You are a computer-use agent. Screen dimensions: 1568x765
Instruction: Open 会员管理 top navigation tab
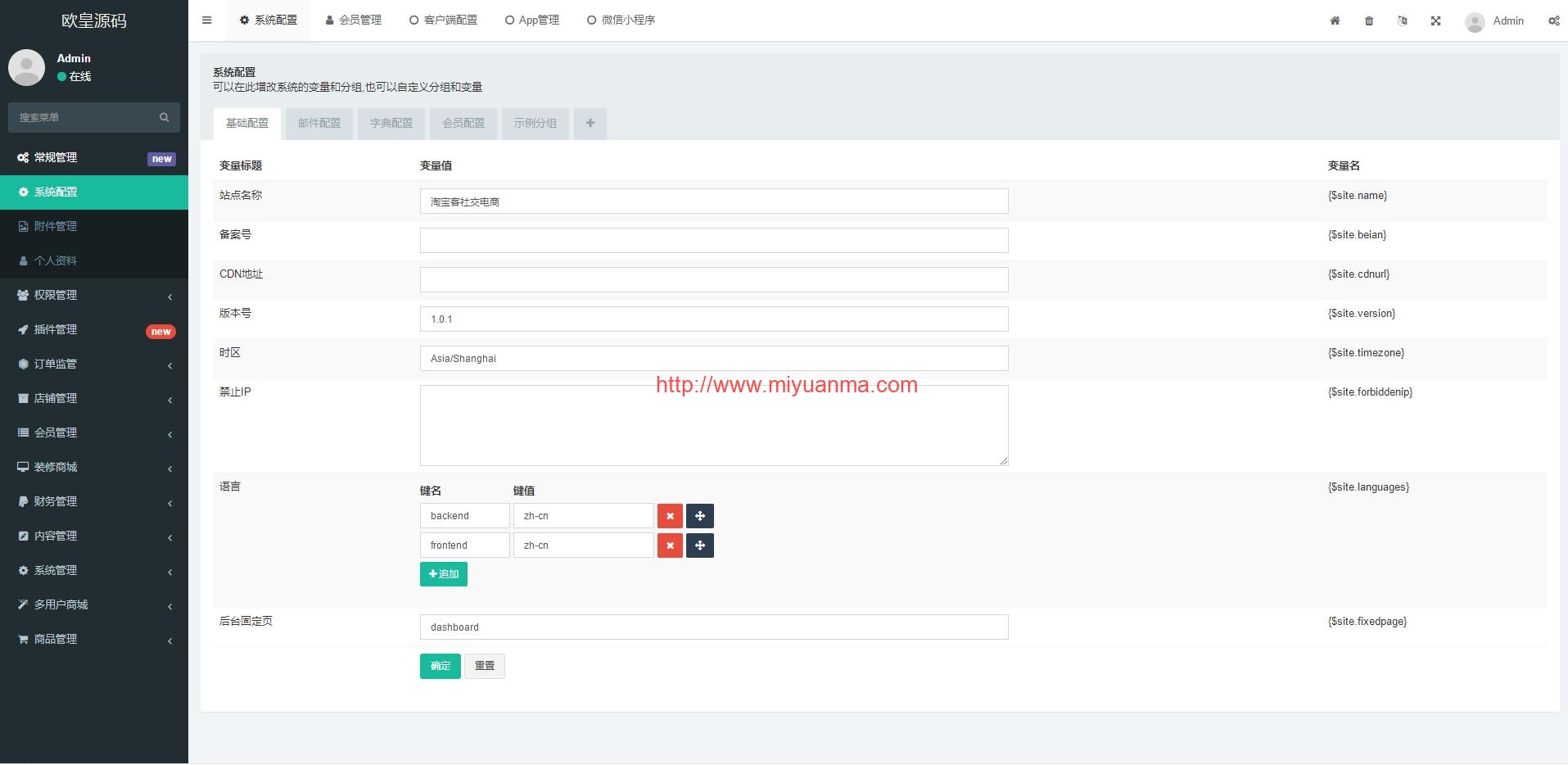click(354, 20)
